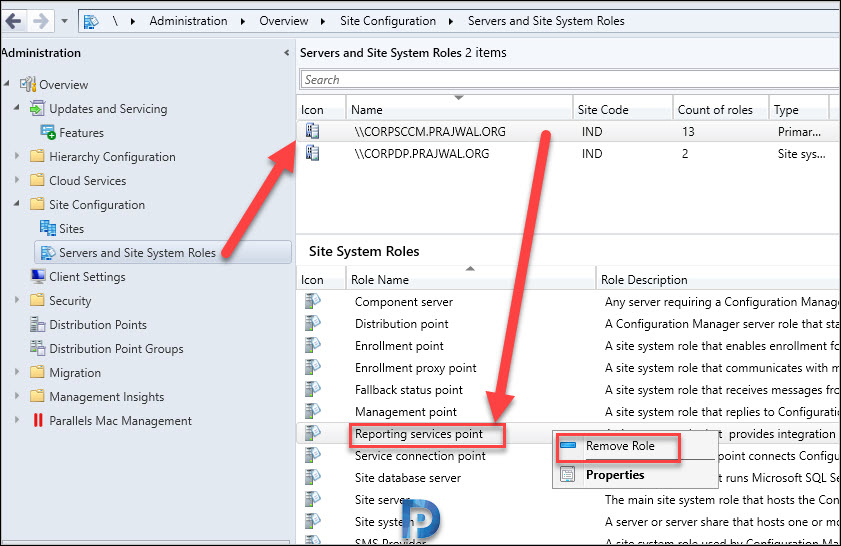This screenshot has width=841, height=546.
Task: Select the Distribution point role
Action: 402,324
